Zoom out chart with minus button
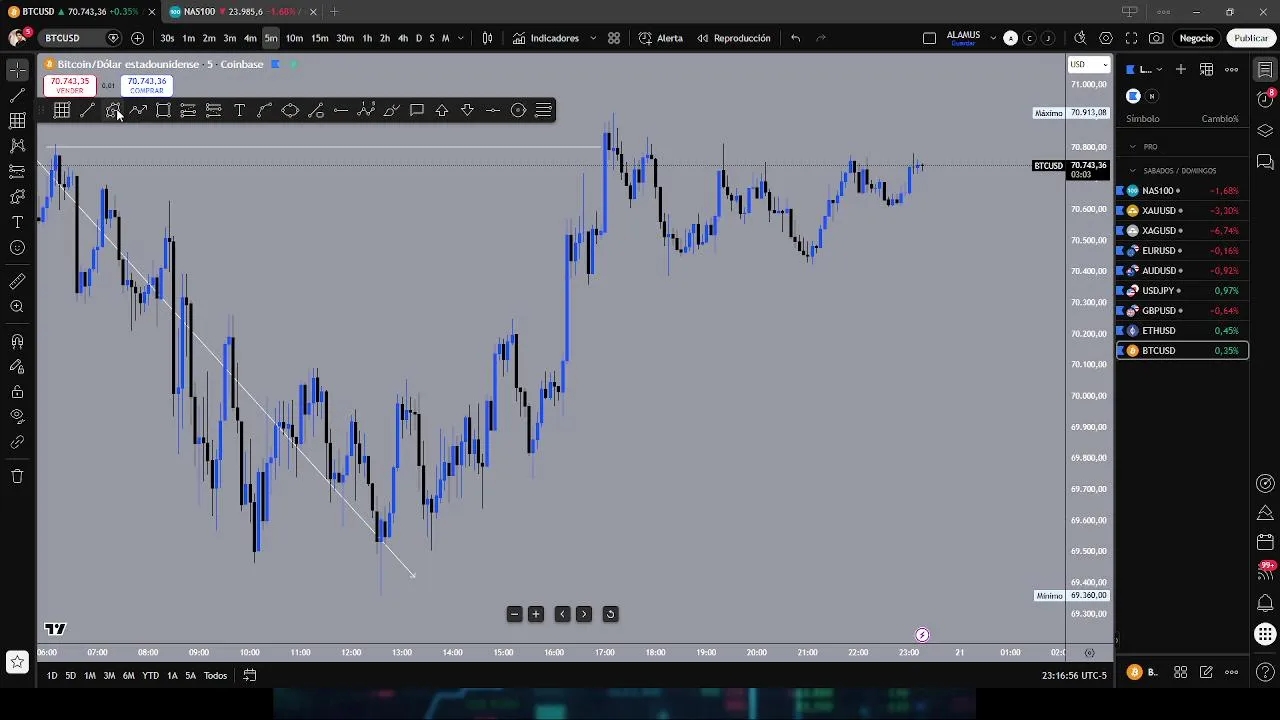The height and width of the screenshot is (720, 1280). click(514, 614)
